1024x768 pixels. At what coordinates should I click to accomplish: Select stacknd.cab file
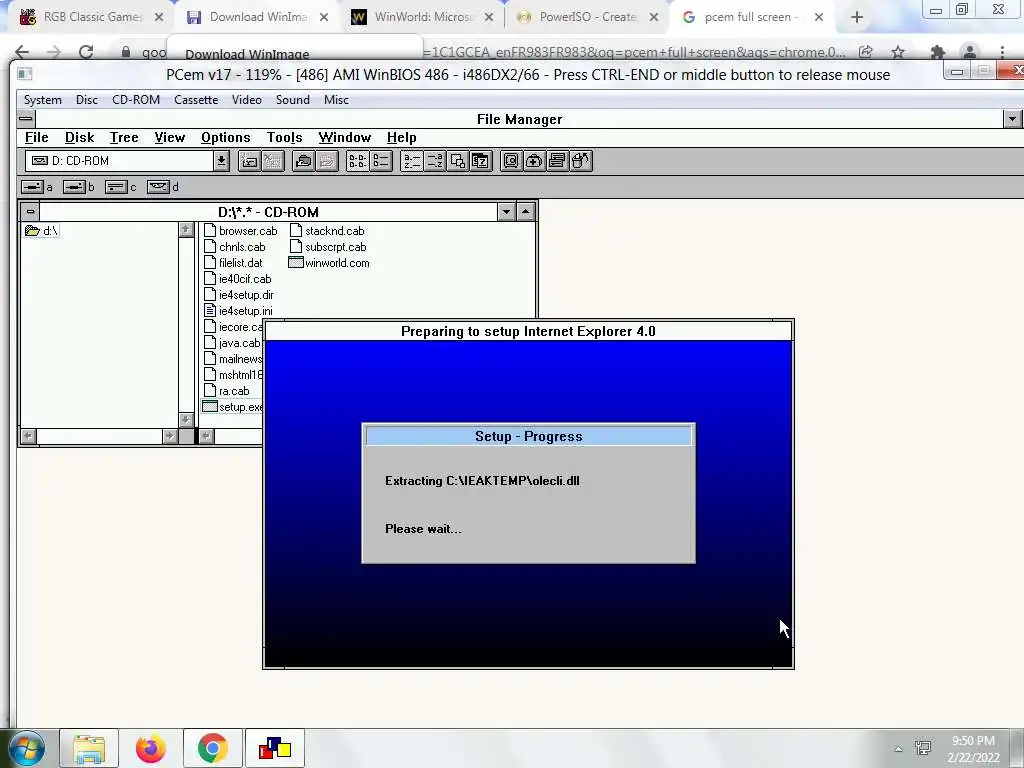click(327, 231)
